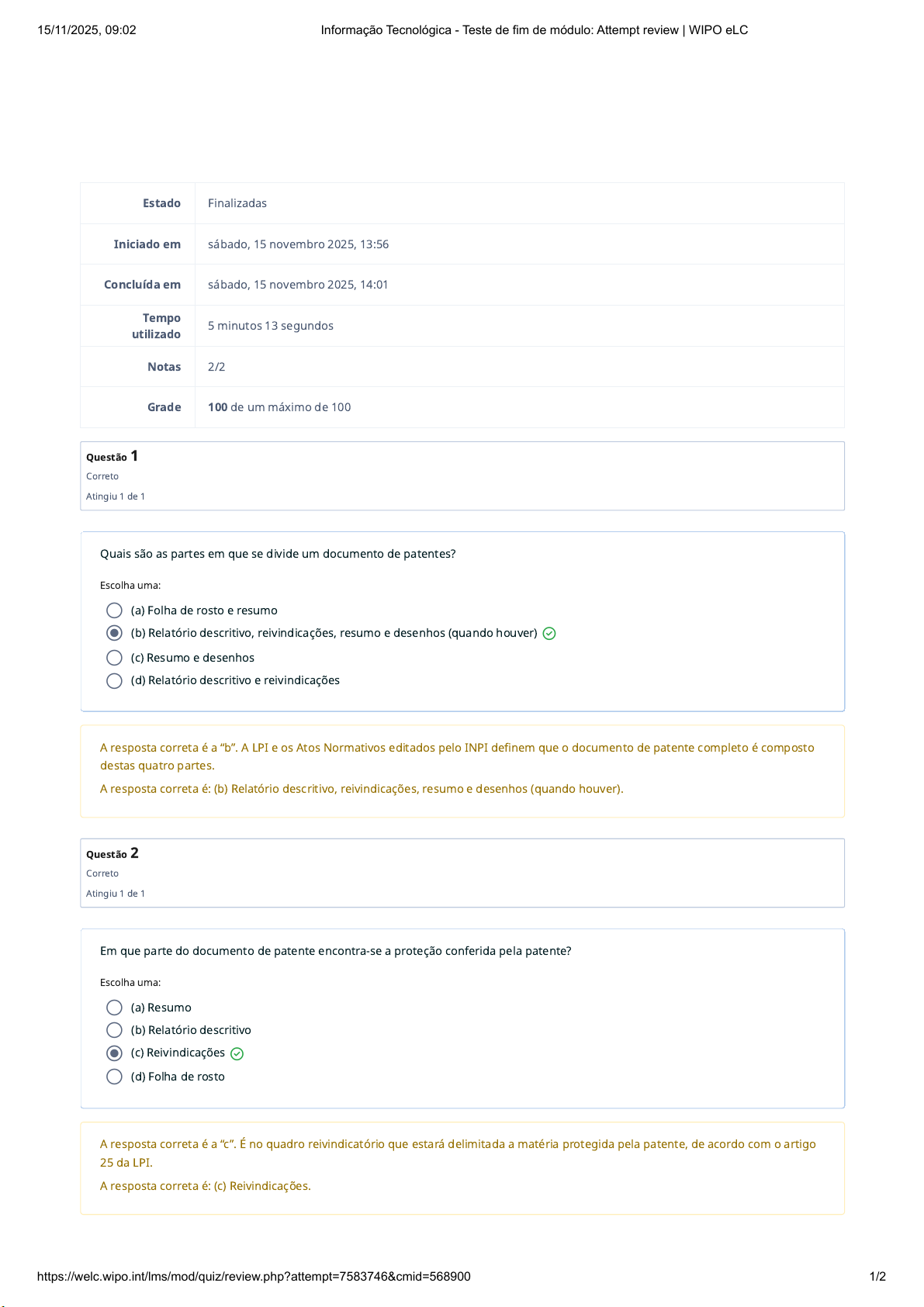Viewport: 924px width, 1307px height.
Task: Click the Questão 2 heading
Action: 112,854
